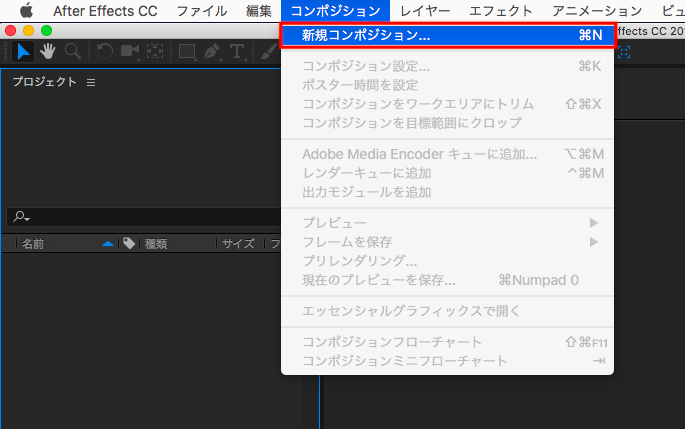This screenshot has width=685, height=429.
Task: Choose レンダーキューに追加 menu item
Action: click(x=447, y=173)
